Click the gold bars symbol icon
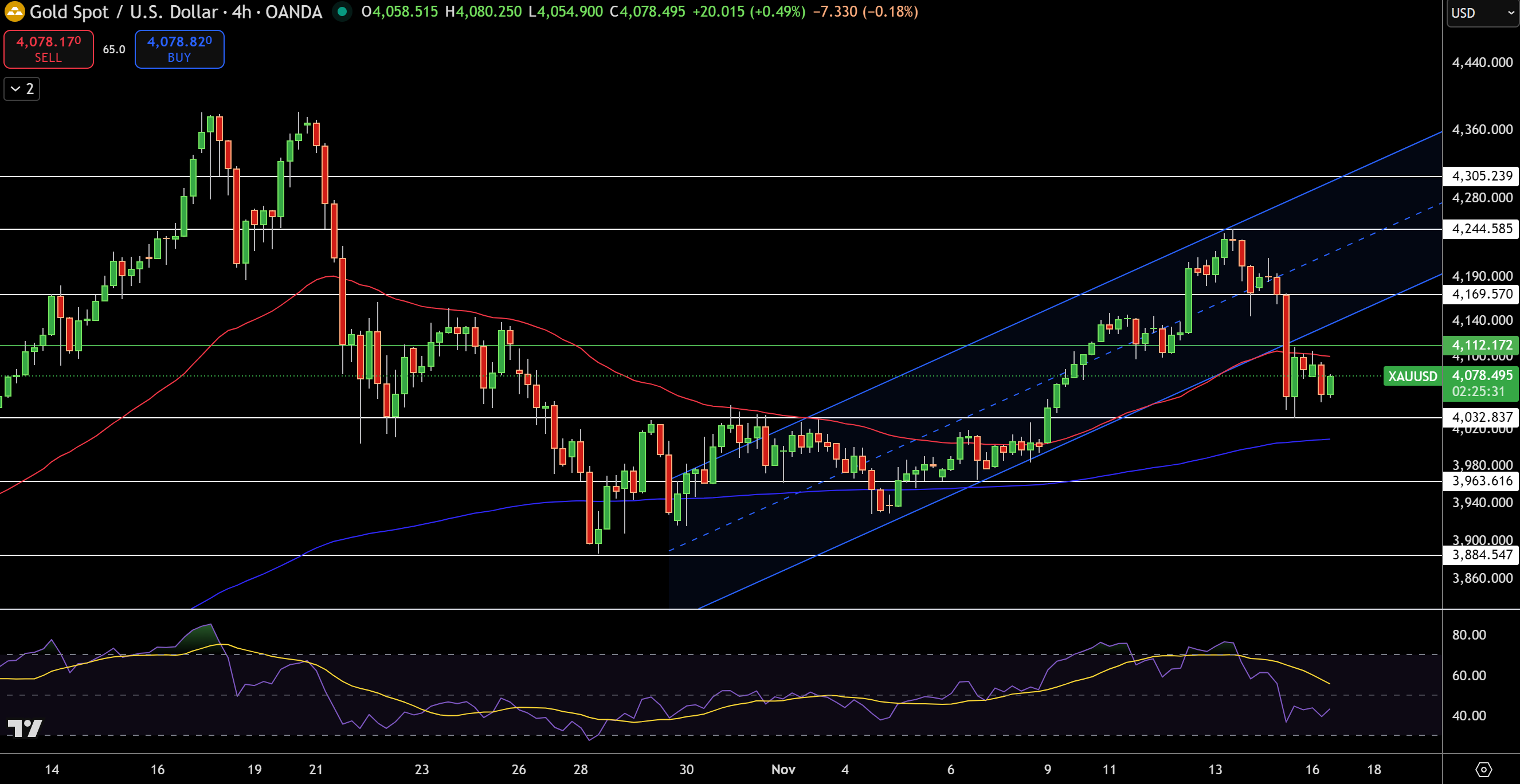The width and height of the screenshot is (1520, 784). (x=14, y=12)
